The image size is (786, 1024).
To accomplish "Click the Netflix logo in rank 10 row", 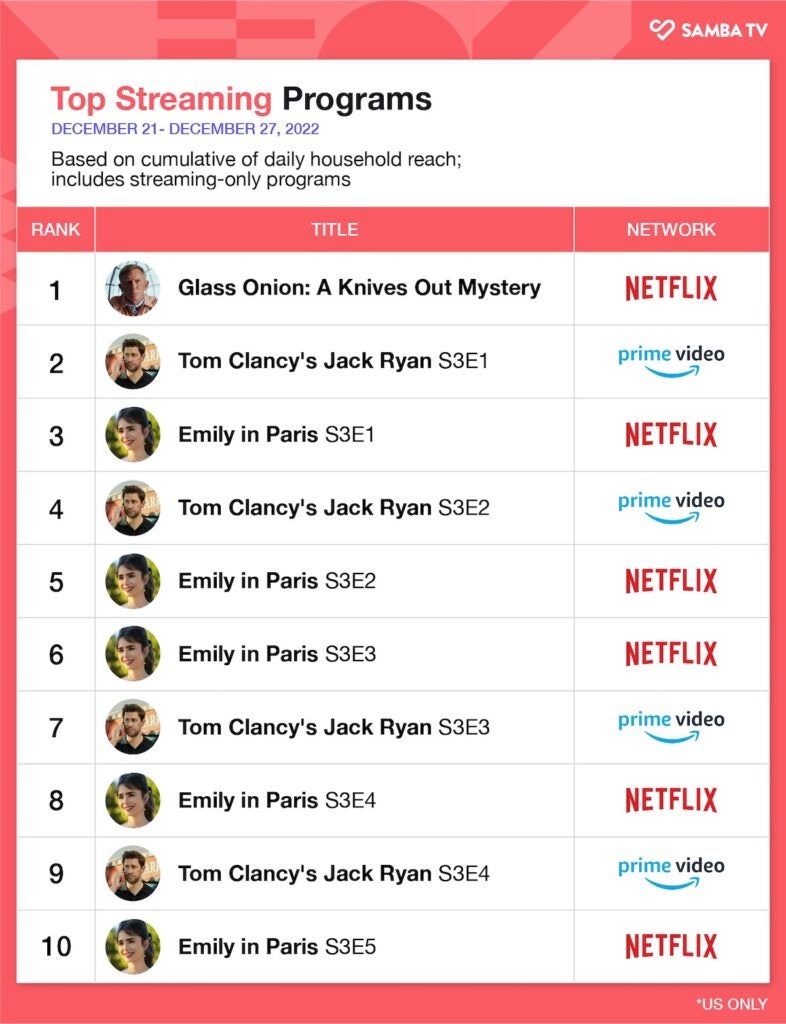I will [671, 946].
